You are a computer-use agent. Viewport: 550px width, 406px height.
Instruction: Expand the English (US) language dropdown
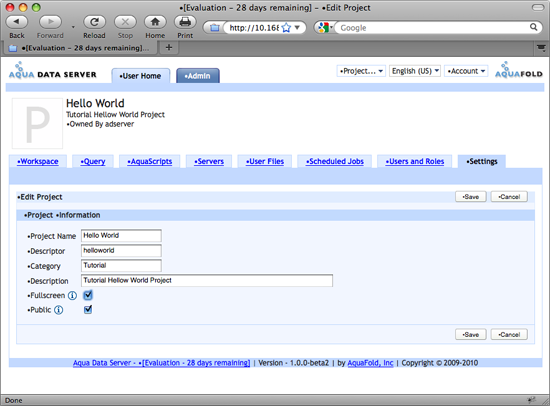(x=415, y=71)
